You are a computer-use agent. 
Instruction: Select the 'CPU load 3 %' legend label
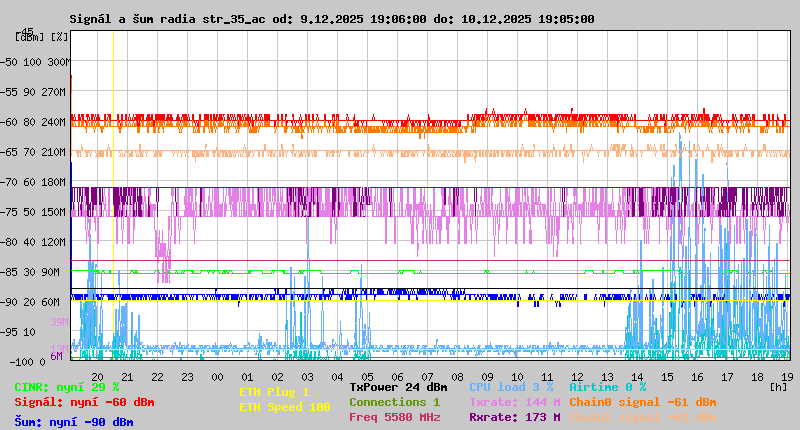511,387
